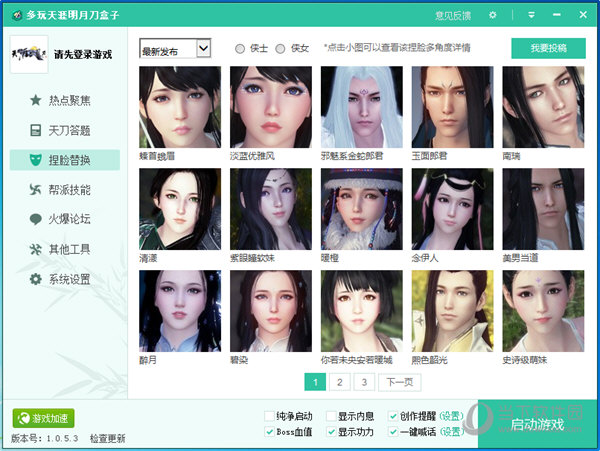Image resolution: width=600 pixels, height=451 pixels.
Task: Uncheck the 一键喊话 checkbox
Action: pos(393,432)
